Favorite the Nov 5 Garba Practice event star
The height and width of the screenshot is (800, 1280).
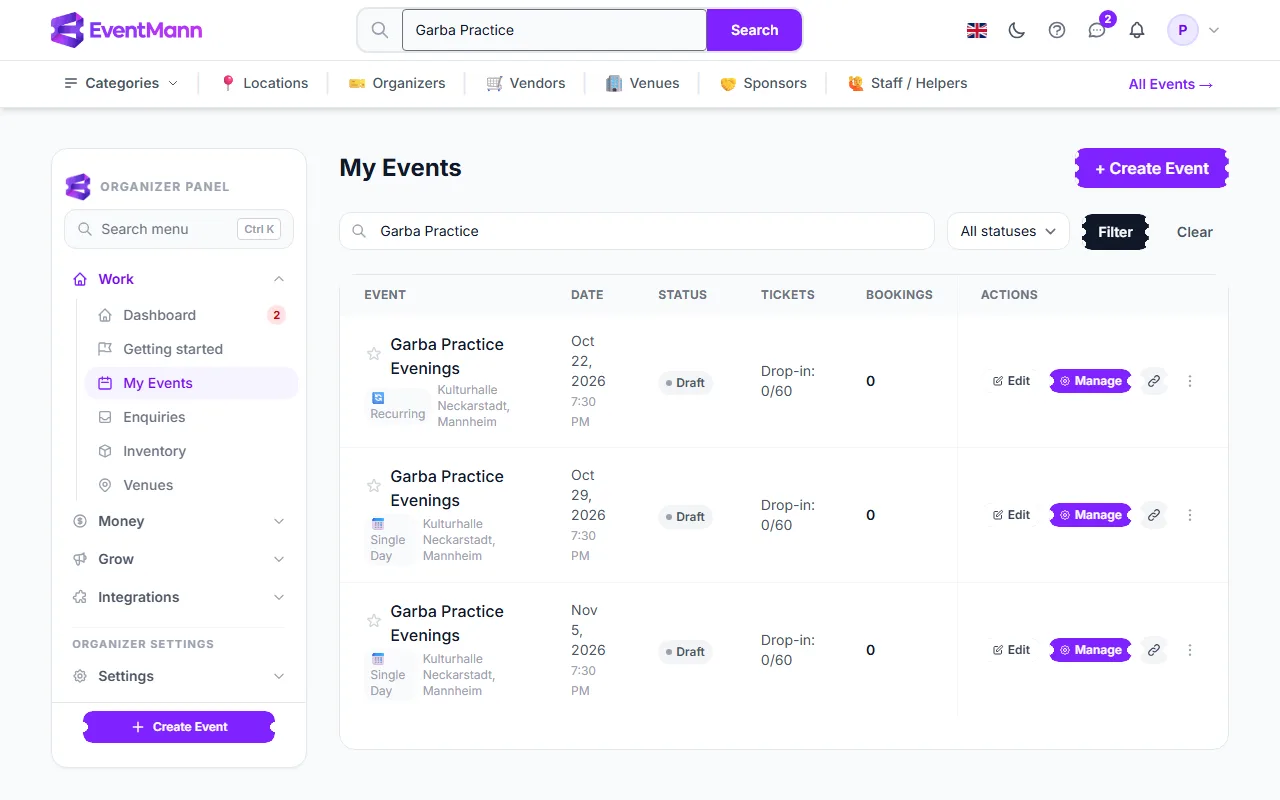pos(374,620)
